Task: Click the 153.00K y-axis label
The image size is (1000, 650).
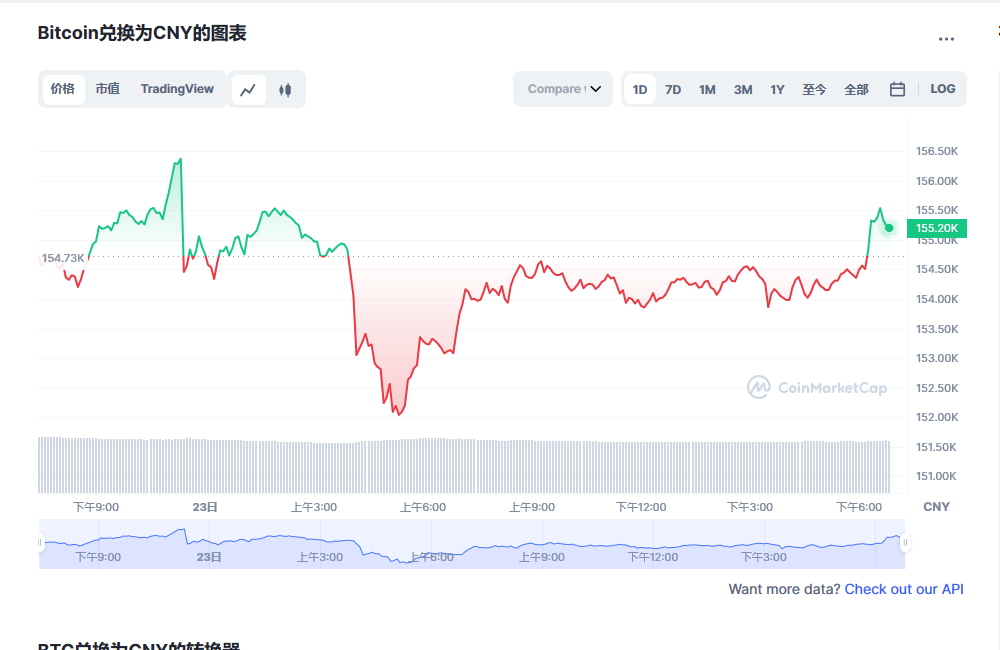Action: point(937,358)
